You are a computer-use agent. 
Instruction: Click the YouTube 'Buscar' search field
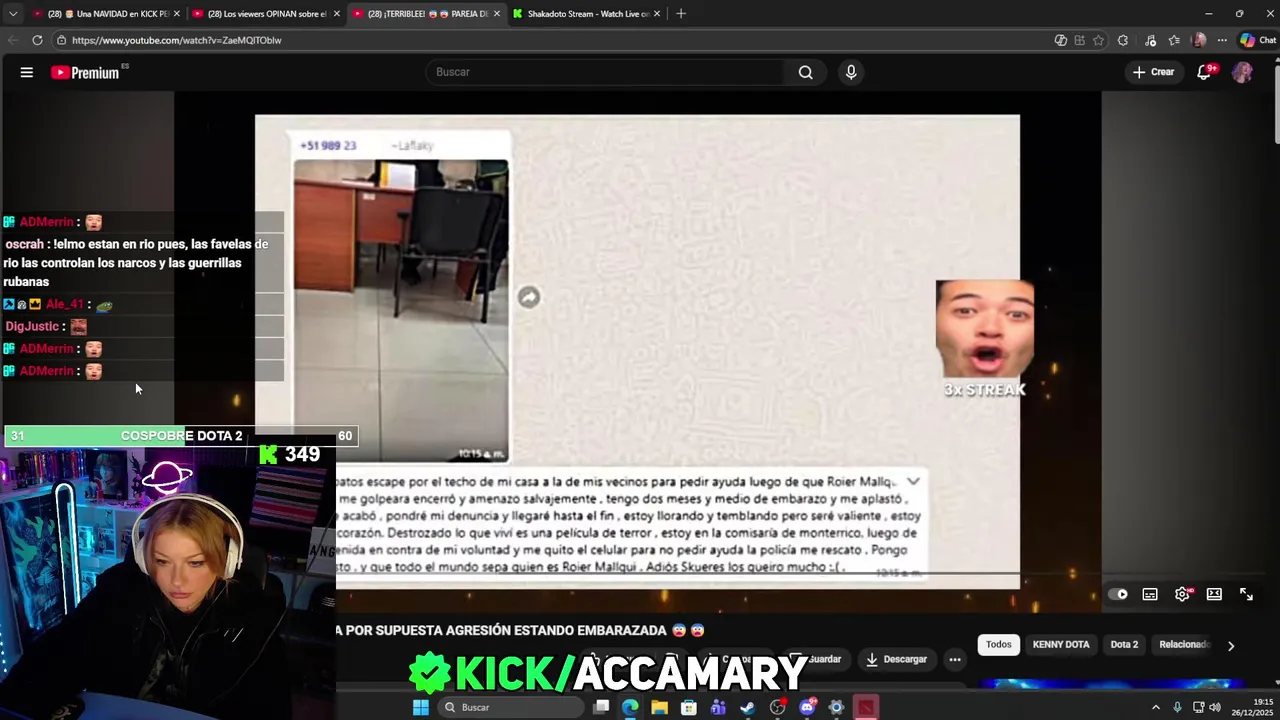point(605,72)
